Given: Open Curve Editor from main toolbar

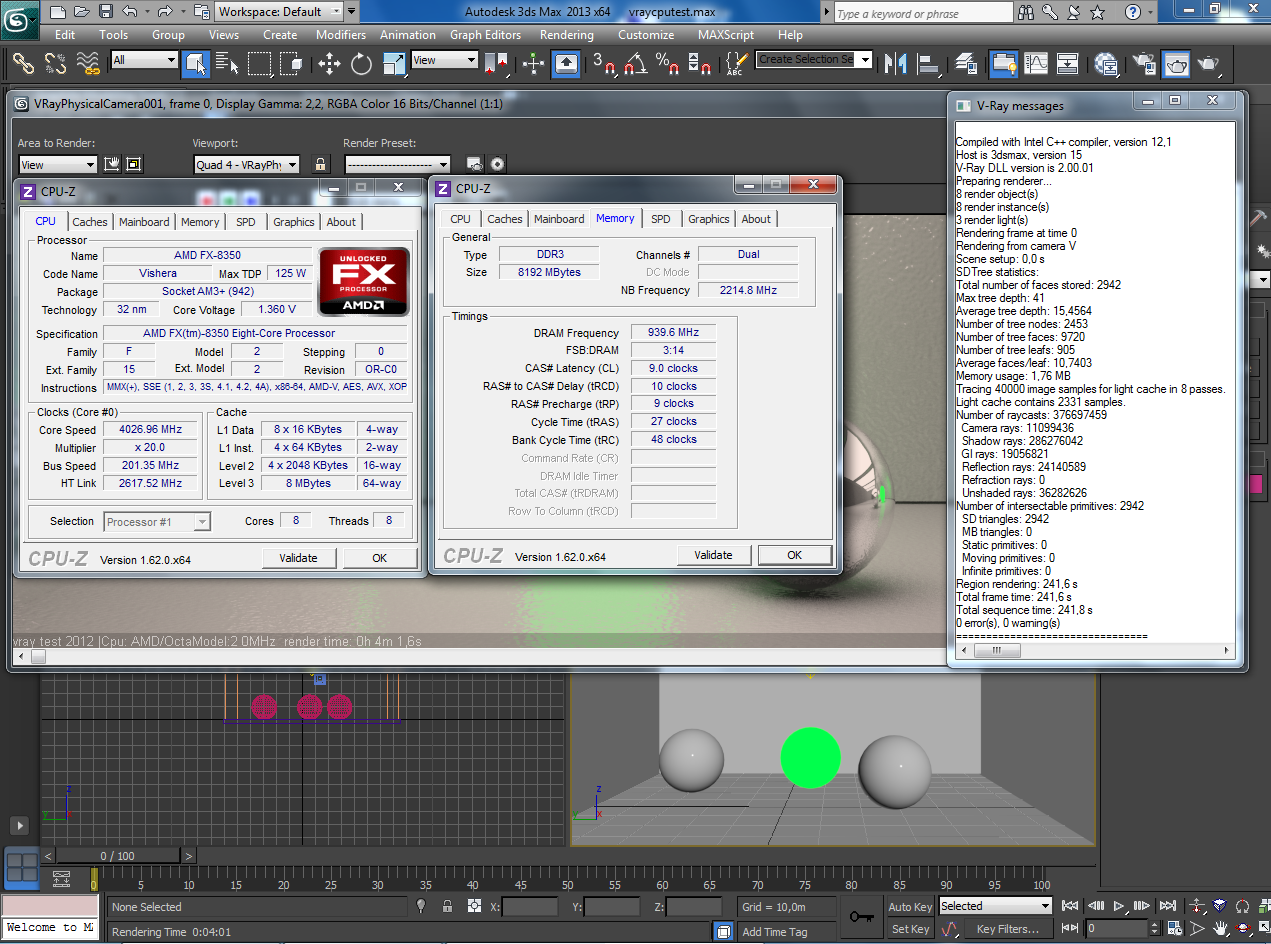Looking at the screenshot, I should pos(1036,64).
